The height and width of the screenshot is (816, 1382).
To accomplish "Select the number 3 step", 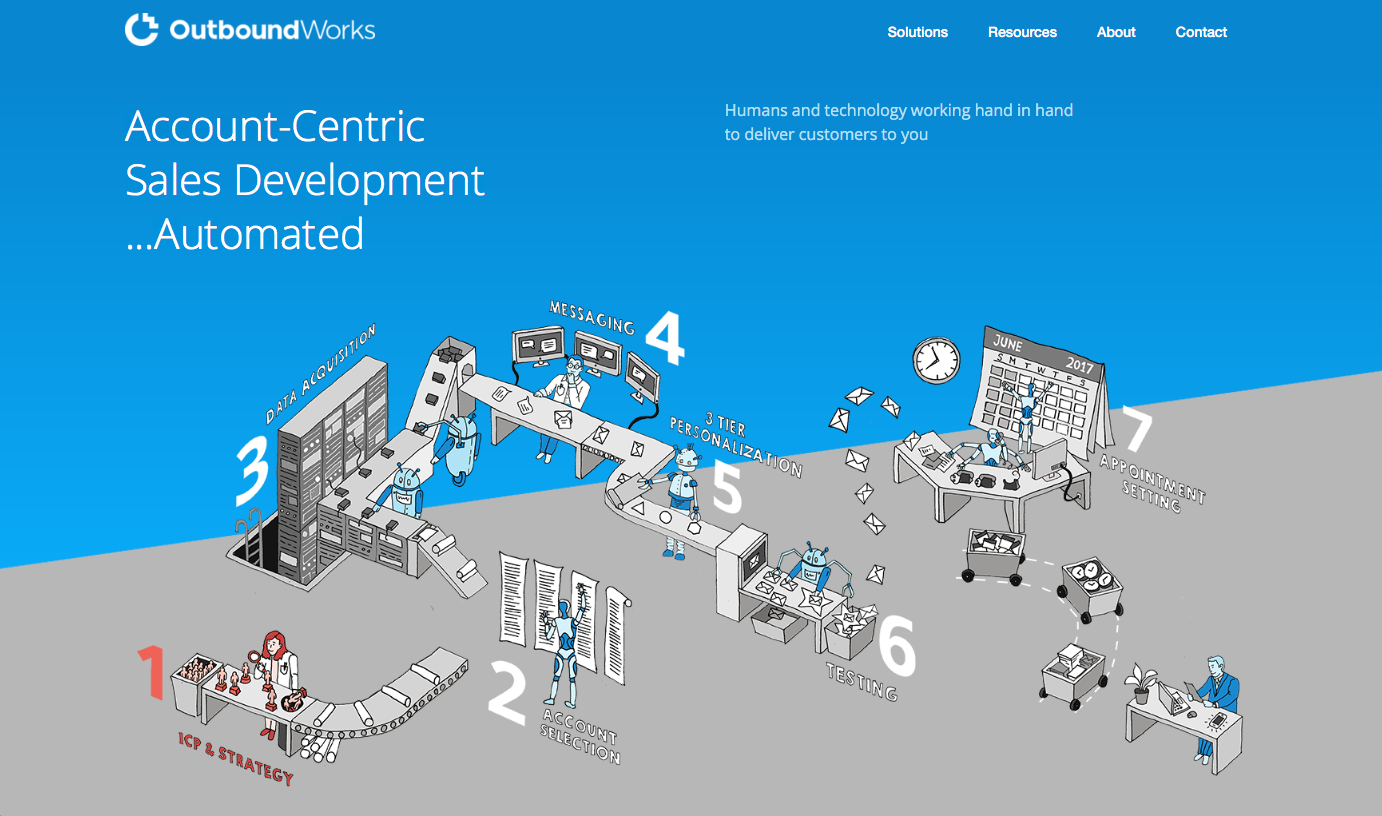I will click(x=252, y=470).
